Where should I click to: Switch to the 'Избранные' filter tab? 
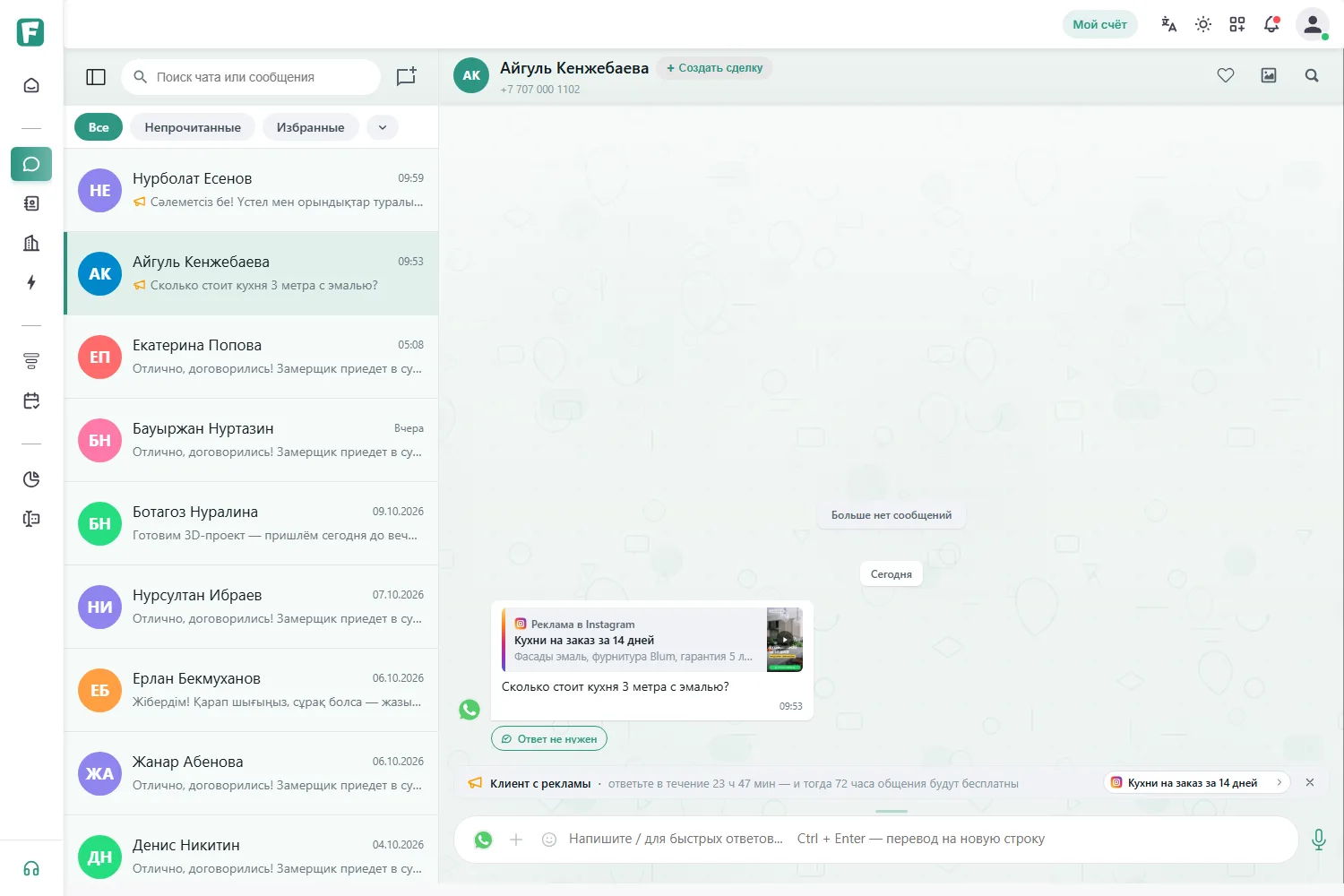point(310,127)
